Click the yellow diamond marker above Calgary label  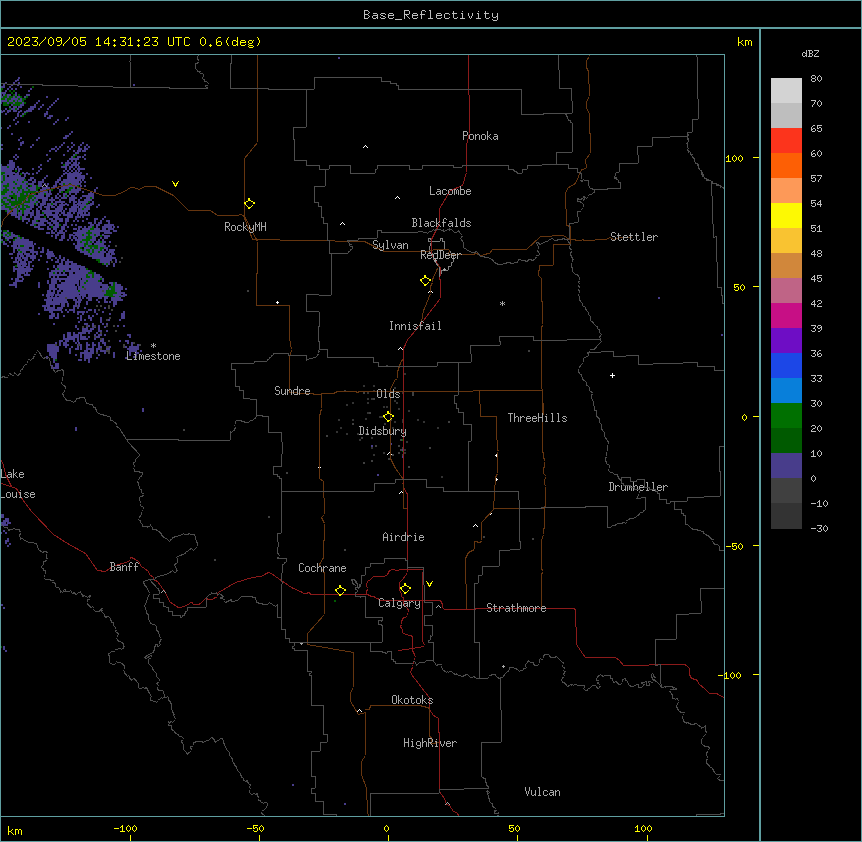pyautogui.click(x=405, y=589)
